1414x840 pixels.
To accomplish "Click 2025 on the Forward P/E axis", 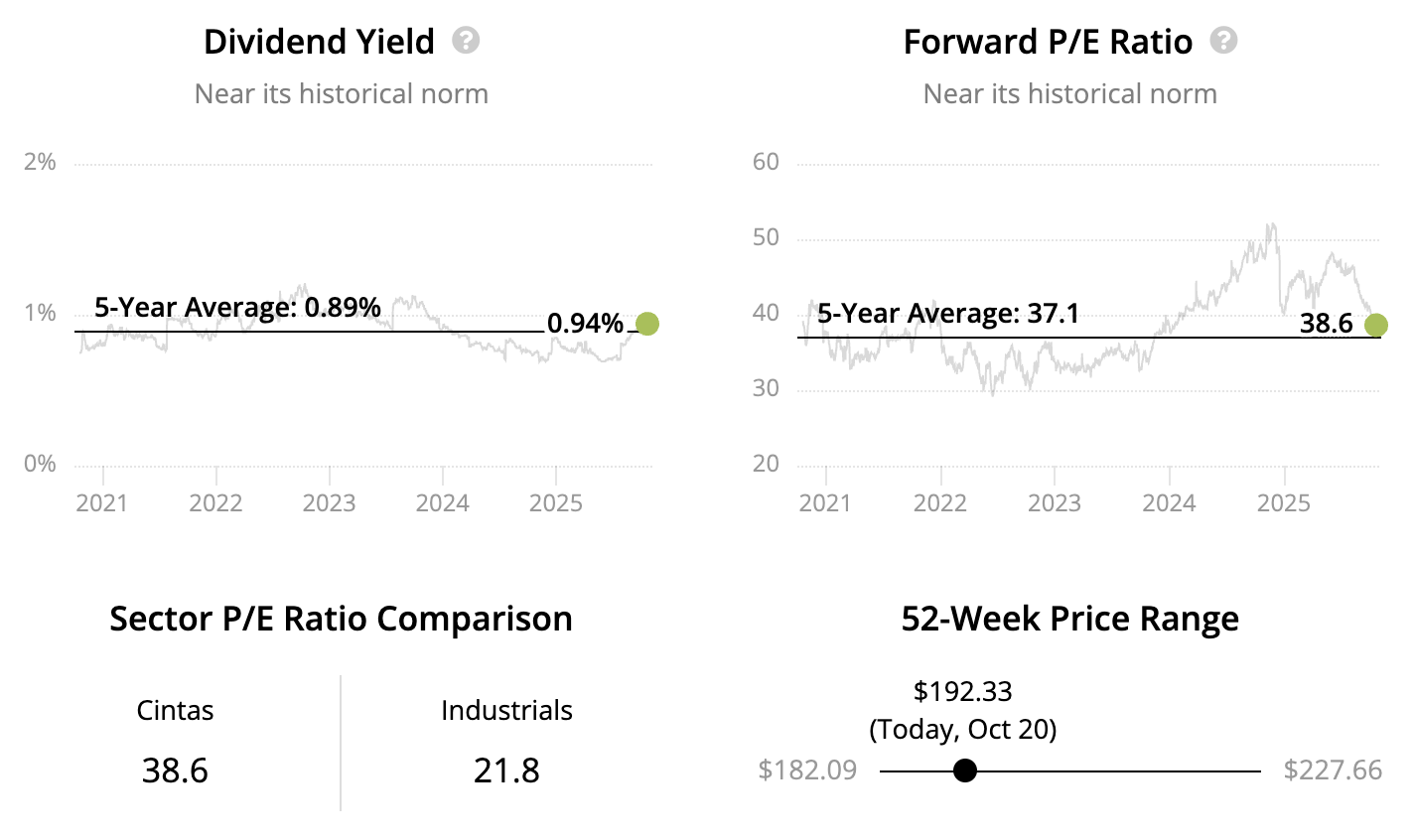I will (x=1284, y=502).
